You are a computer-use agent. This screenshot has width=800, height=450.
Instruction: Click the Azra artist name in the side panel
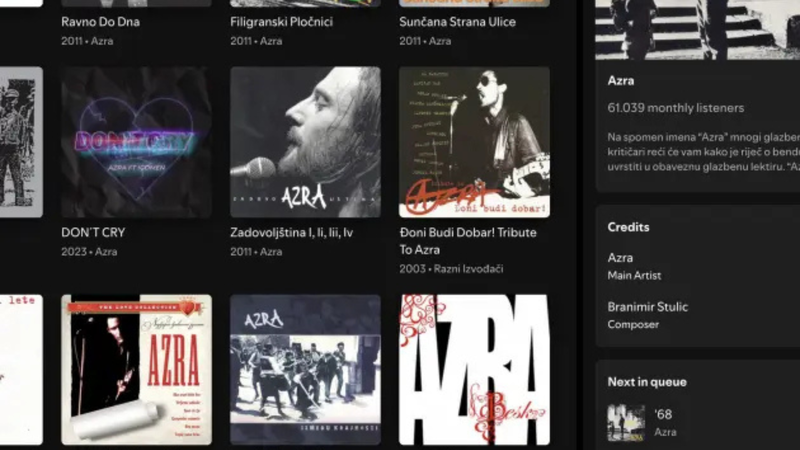(x=621, y=81)
